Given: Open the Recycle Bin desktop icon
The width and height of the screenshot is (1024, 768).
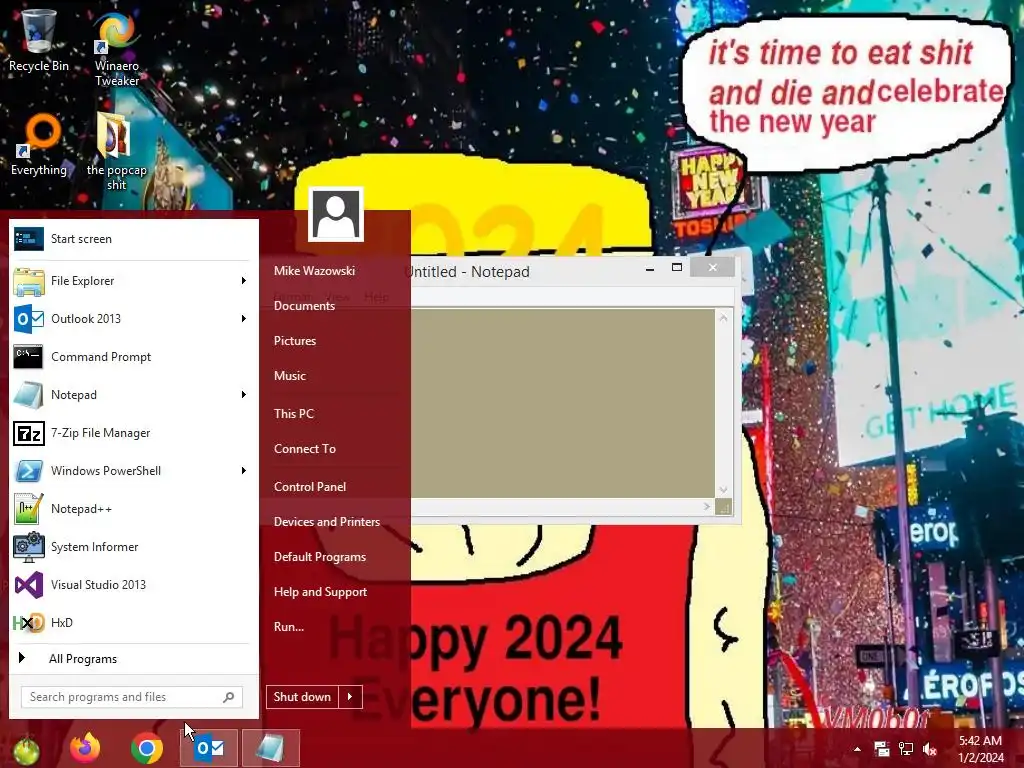Looking at the screenshot, I should tap(39, 40).
